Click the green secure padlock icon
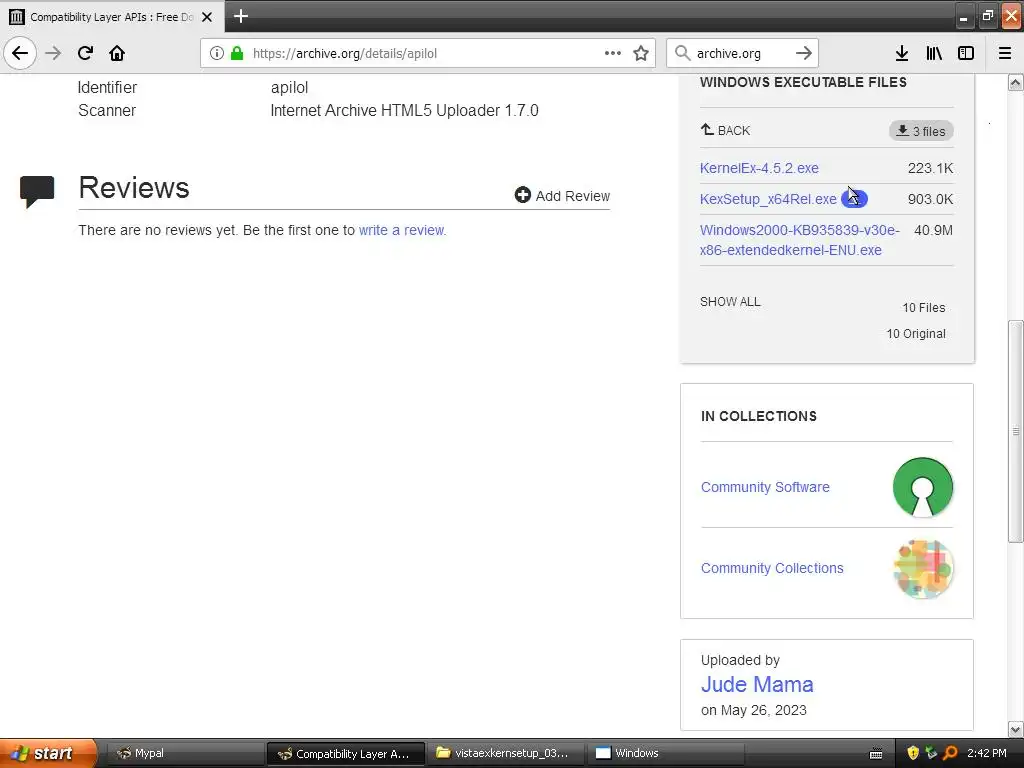 coord(237,53)
